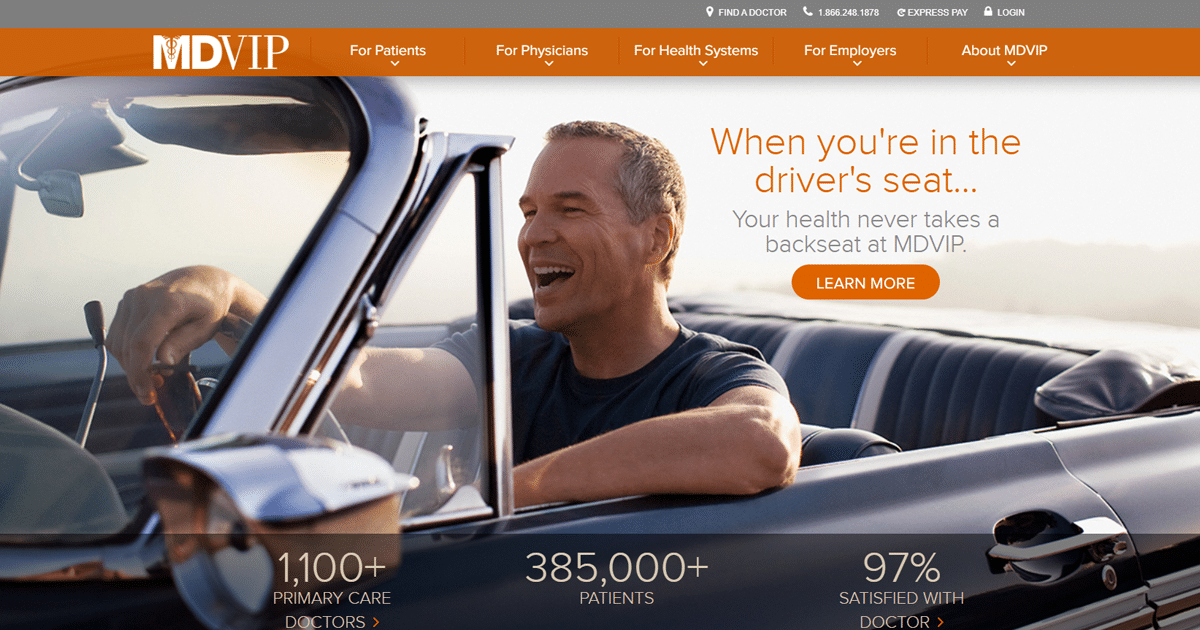Click the Learn More button

[x=866, y=283]
